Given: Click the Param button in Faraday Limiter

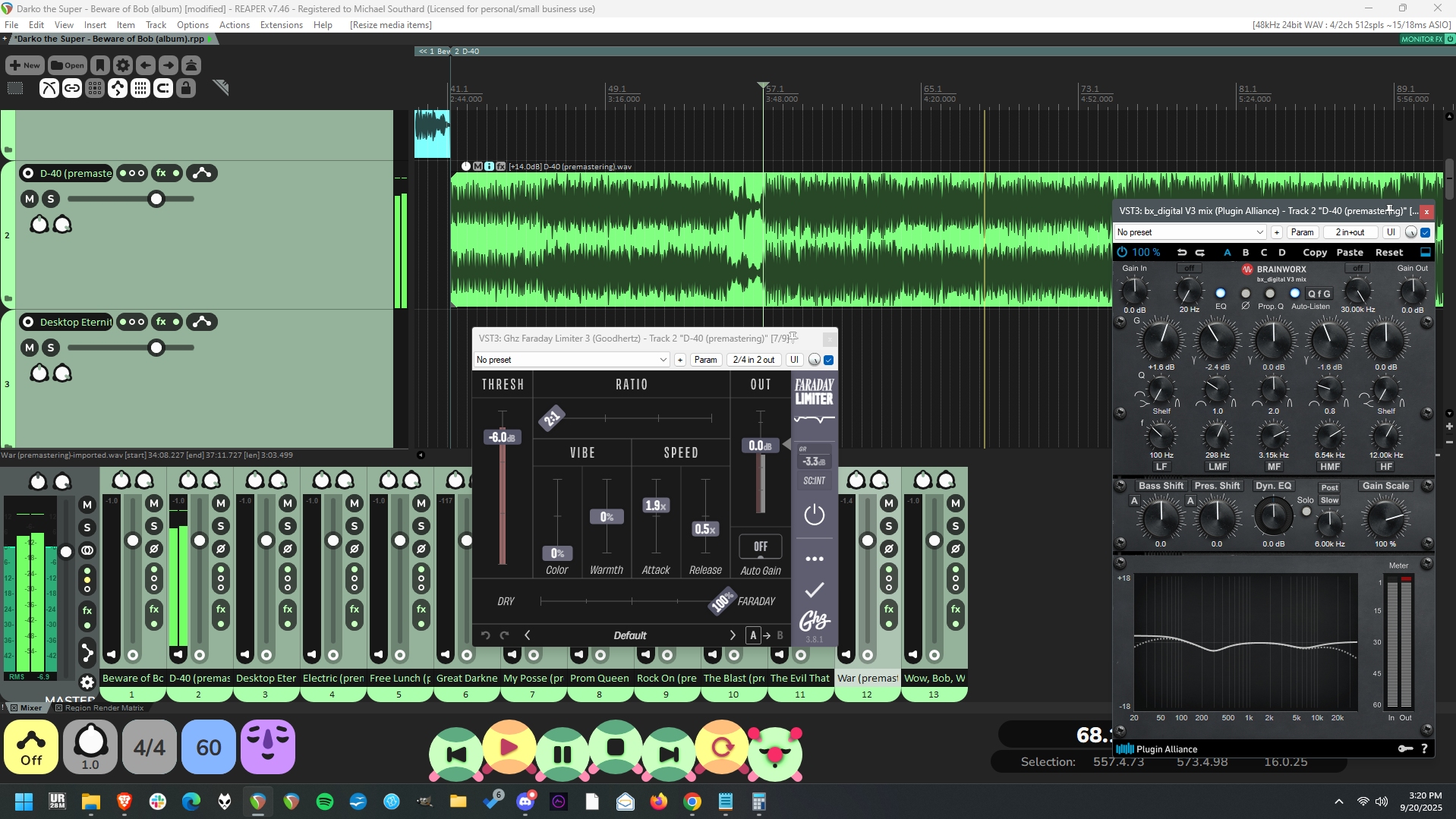Looking at the screenshot, I should pos(705,360).
